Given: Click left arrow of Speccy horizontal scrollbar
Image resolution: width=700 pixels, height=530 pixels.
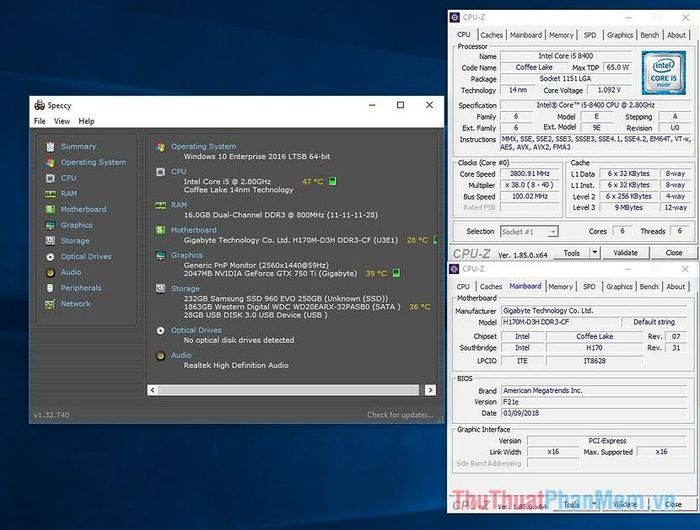Looking at the screenshot, I should pos(153,390).
